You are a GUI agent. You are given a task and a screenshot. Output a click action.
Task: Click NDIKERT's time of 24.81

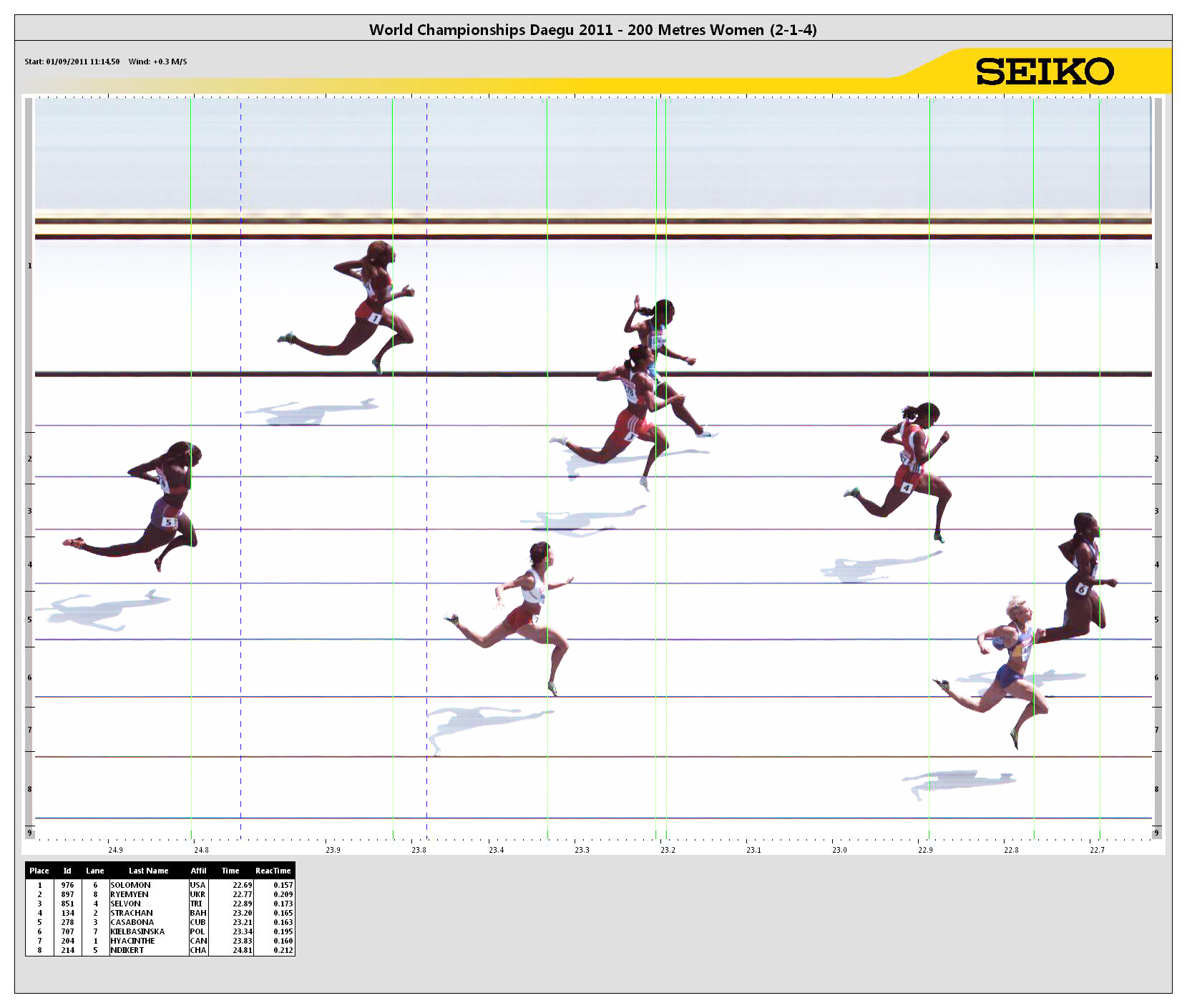coord(242,950)
